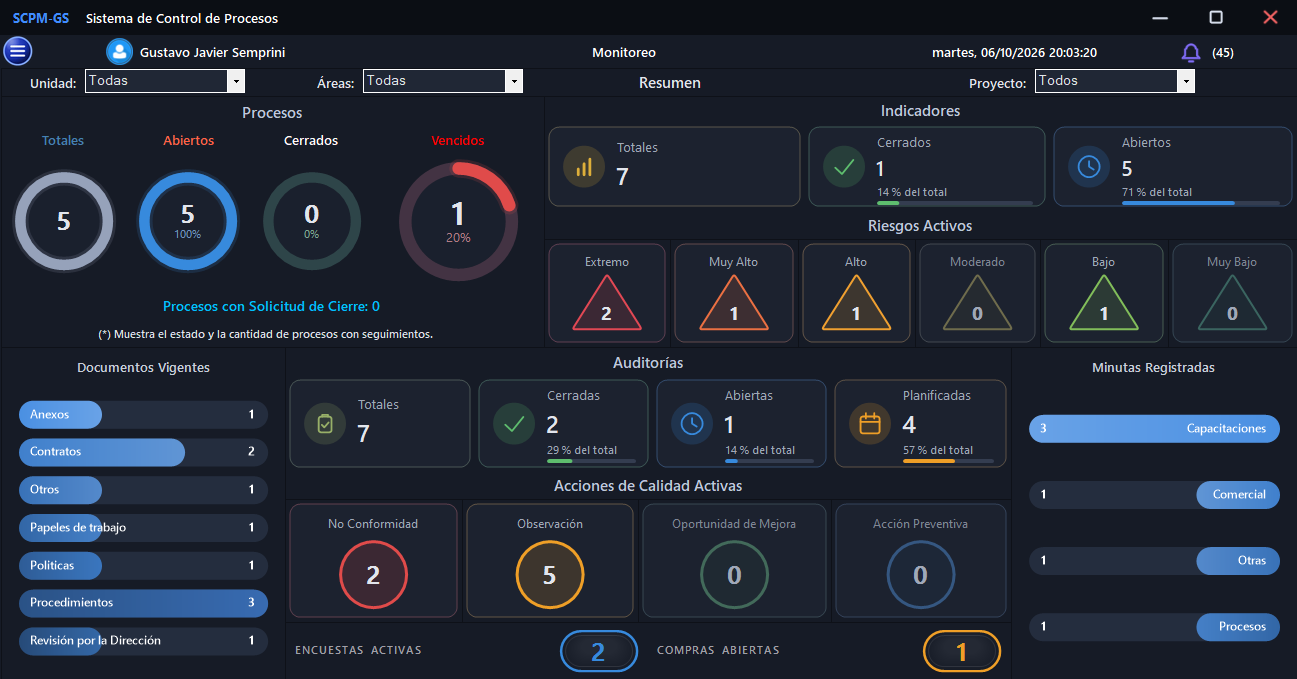Click the Procesos Abiertos ring gauge
Image resolution: width=1297 pixels, height=679 pixels.
tap(188, 221)
